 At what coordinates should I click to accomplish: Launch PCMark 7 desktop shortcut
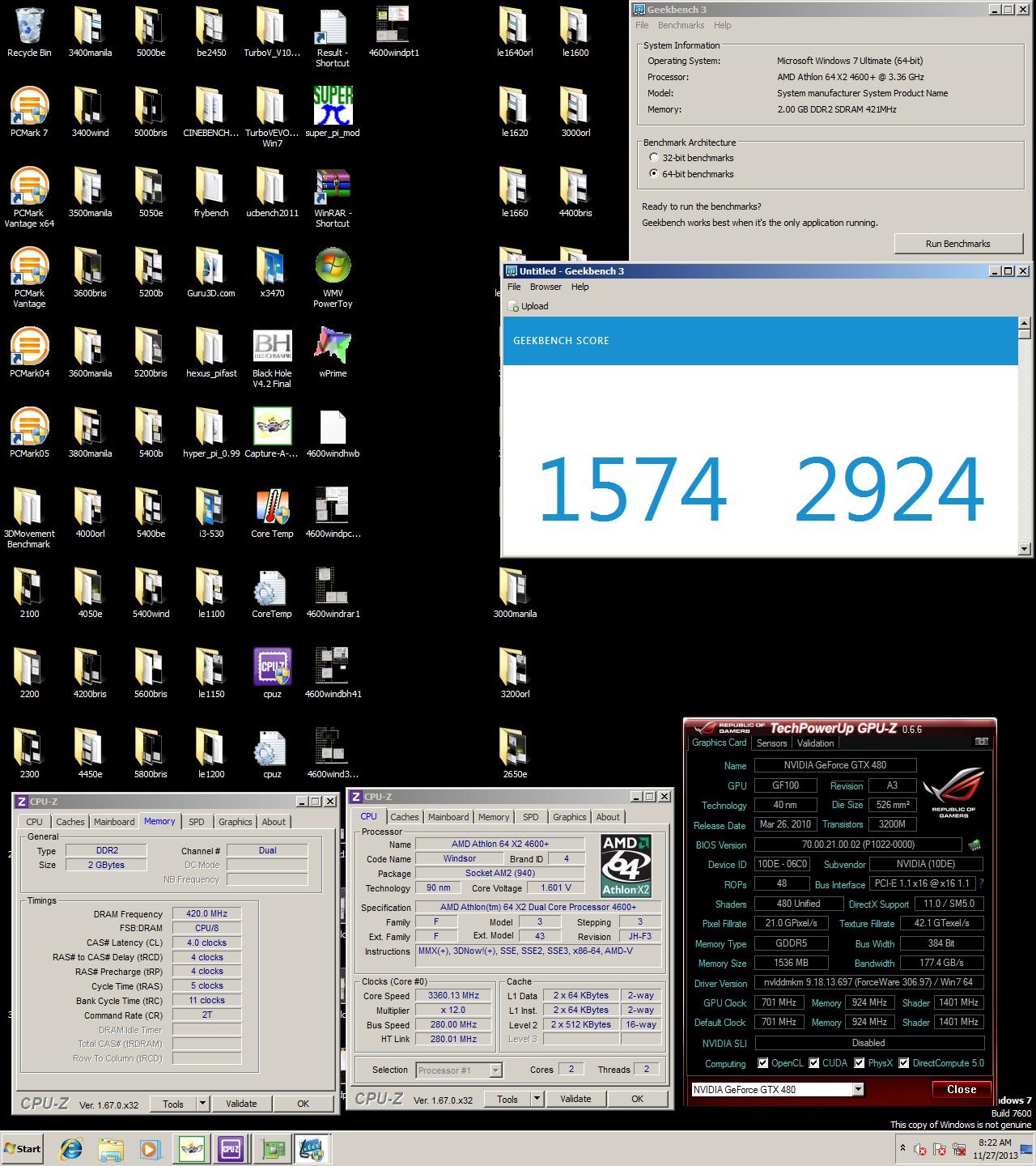pyautogui.click(x=29, y=113)
